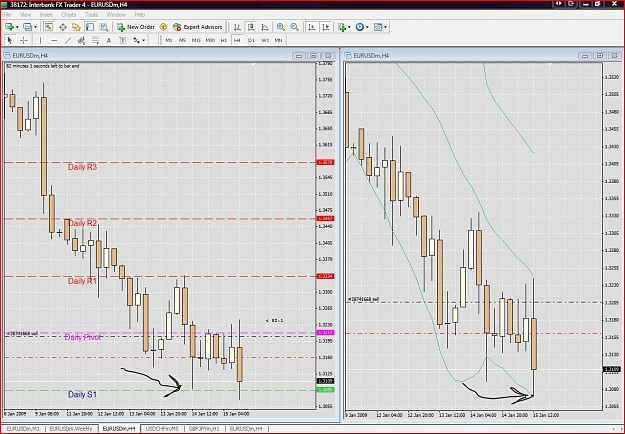Open the Strategy Tester icon
The width and height of the screenshot is (625, 434).
pos(104,27)
